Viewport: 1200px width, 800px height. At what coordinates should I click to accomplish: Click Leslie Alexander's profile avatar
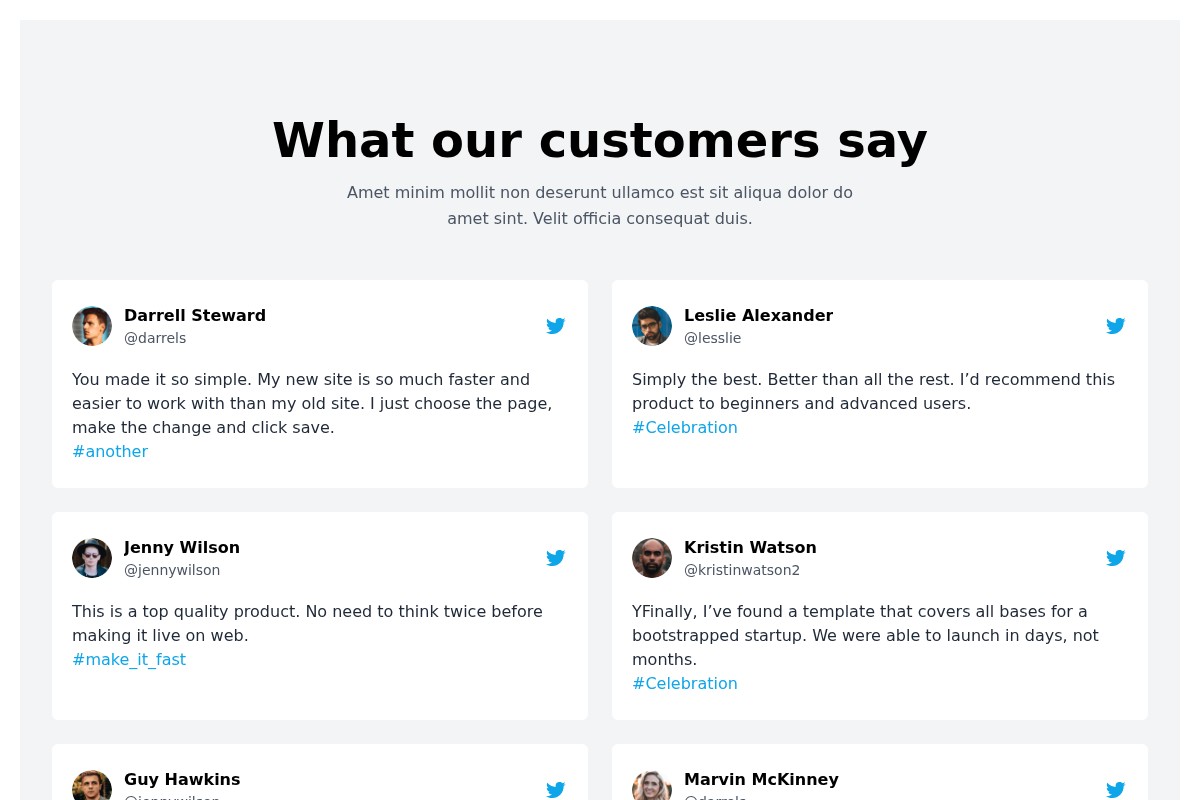[x=652, y=326]
